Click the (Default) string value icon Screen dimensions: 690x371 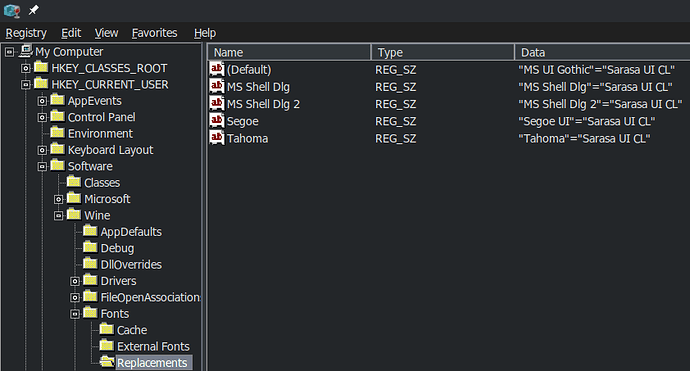[217, 69]
